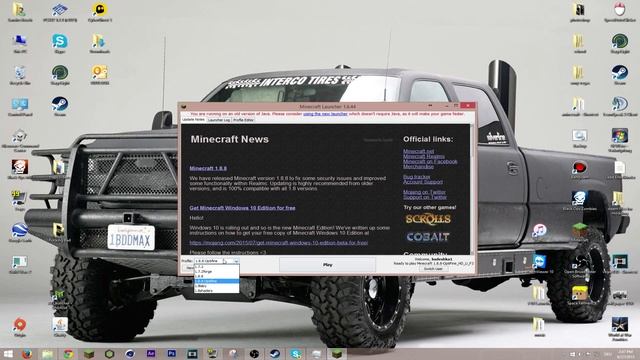Open the Skype desktop shortcut
The height and width of the screenshot is (360, 640).
click(x=60, y=43)
